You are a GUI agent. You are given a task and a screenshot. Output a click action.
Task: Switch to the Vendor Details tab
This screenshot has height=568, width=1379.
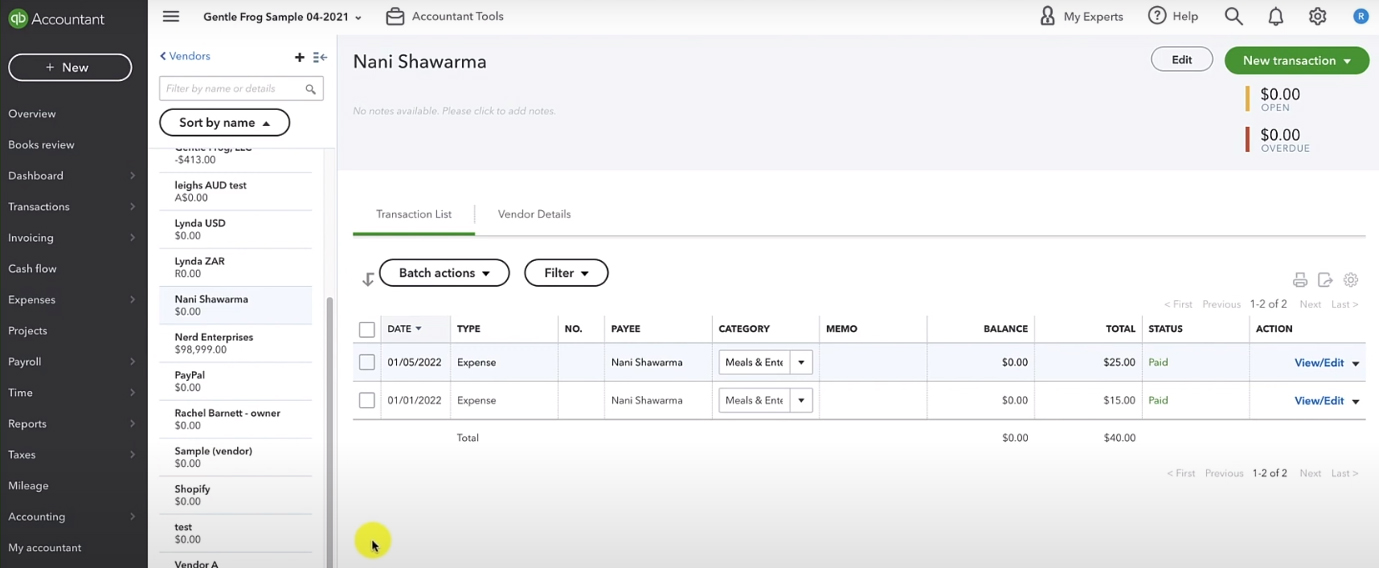pos(534,214)
